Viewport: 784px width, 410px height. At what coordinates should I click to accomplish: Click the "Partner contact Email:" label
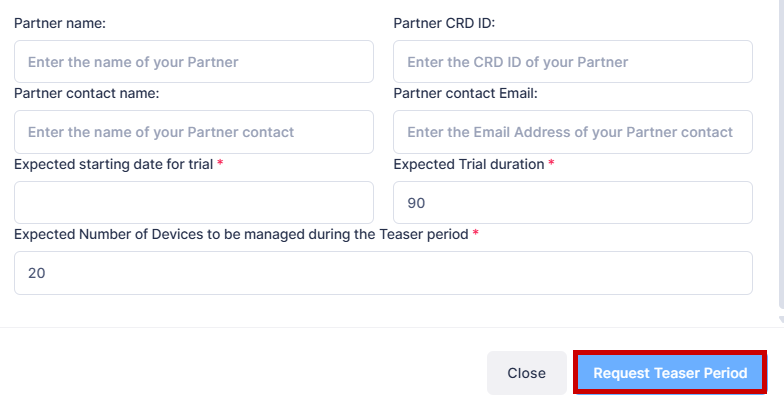[466, 94]
